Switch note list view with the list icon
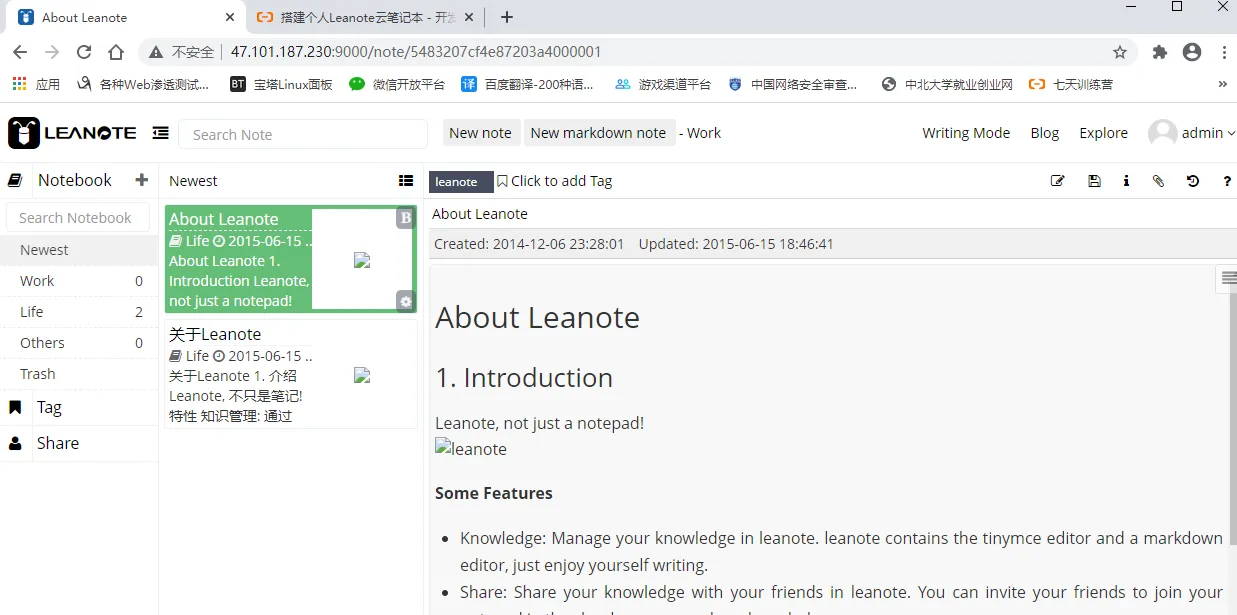1237x615 pixels. click(406, 181)
